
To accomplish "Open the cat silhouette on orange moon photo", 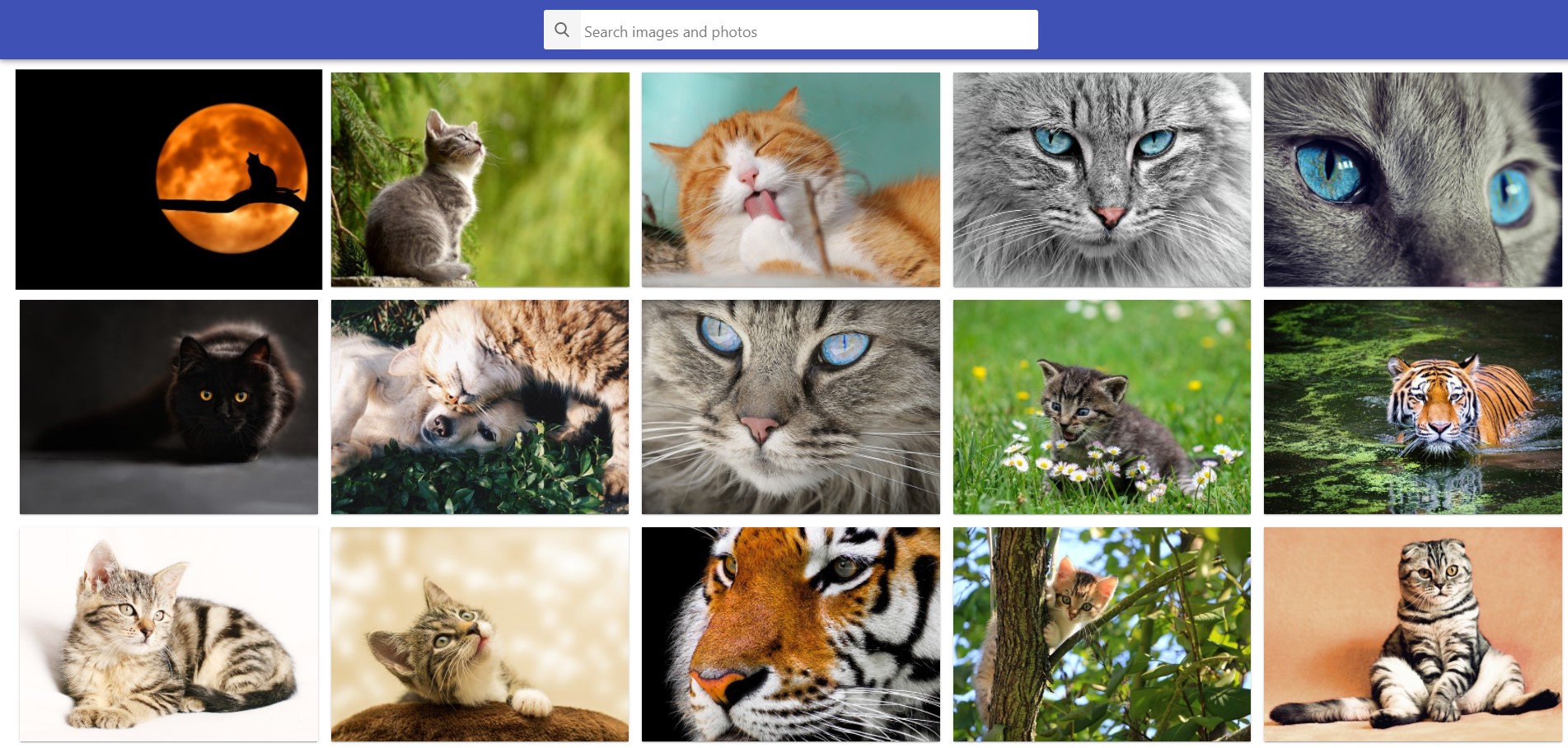I will pyautogui.click(x=169, y=180).
